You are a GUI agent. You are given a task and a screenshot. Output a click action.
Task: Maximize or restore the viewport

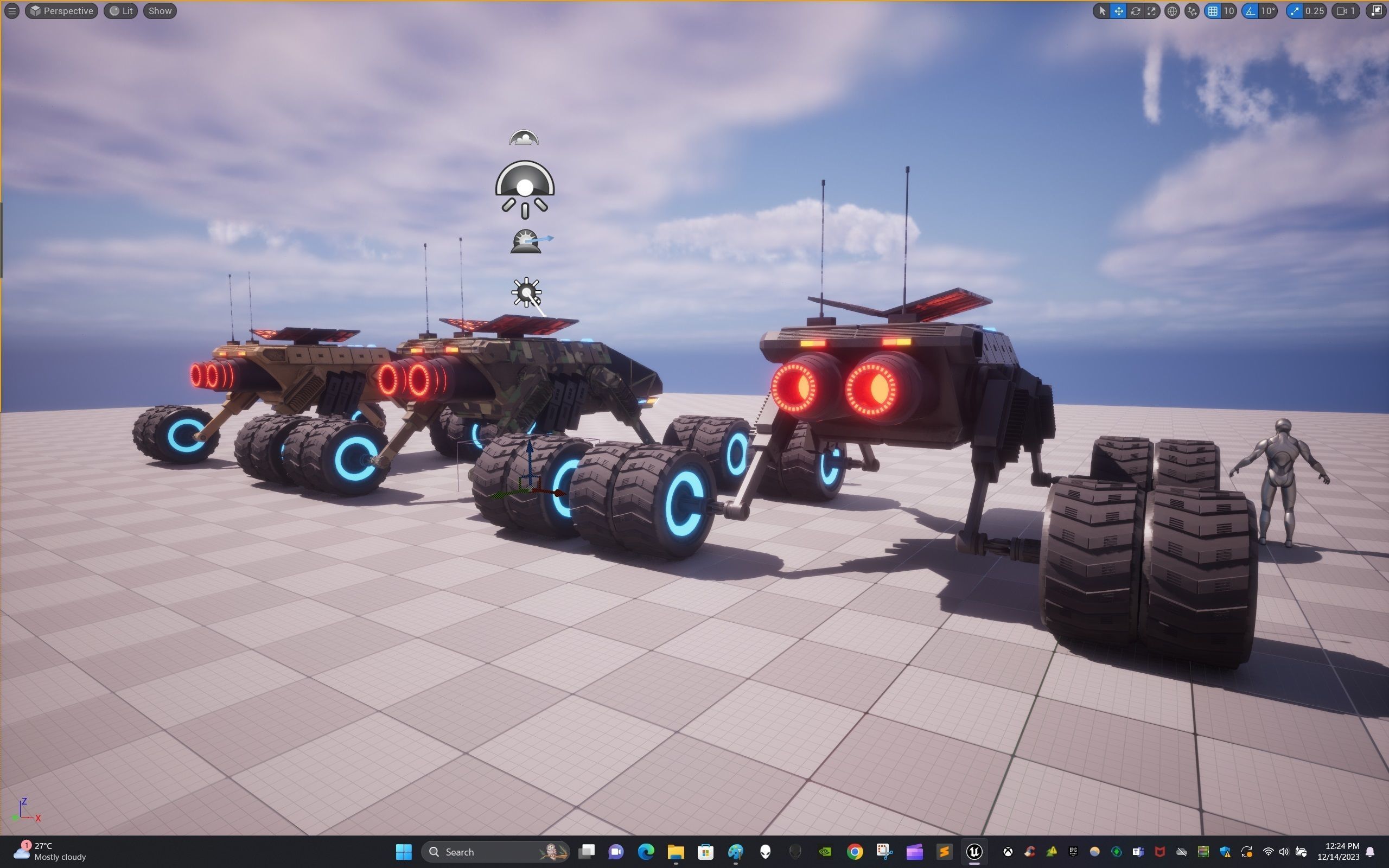[1377, 11]
